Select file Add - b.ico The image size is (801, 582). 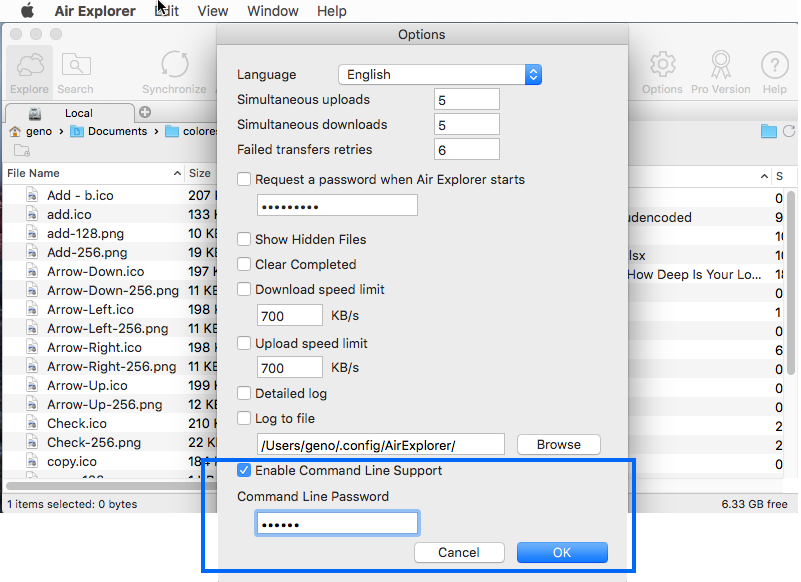80,195
